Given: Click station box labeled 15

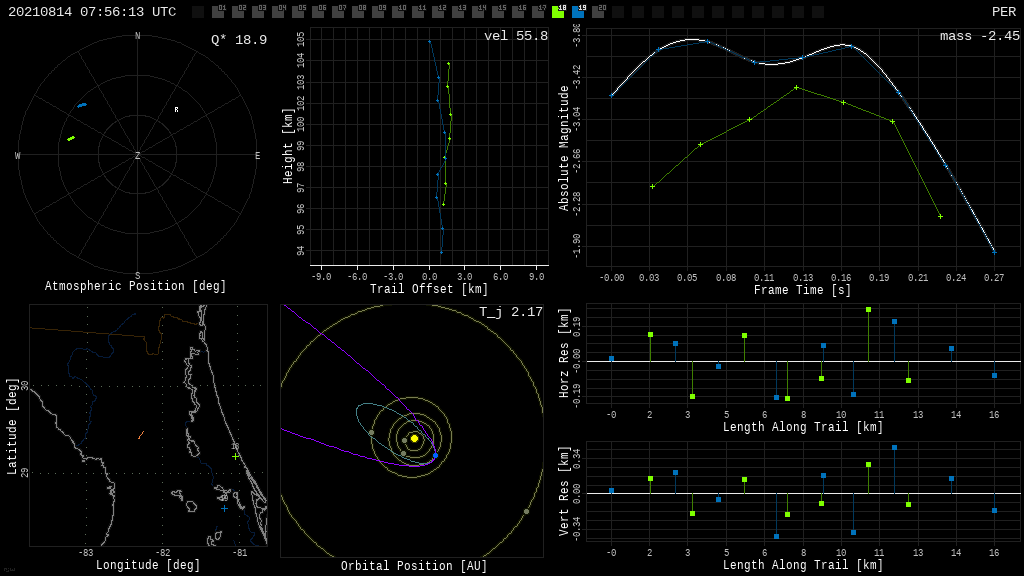Looking at the screenshot, I should [498, 11].
